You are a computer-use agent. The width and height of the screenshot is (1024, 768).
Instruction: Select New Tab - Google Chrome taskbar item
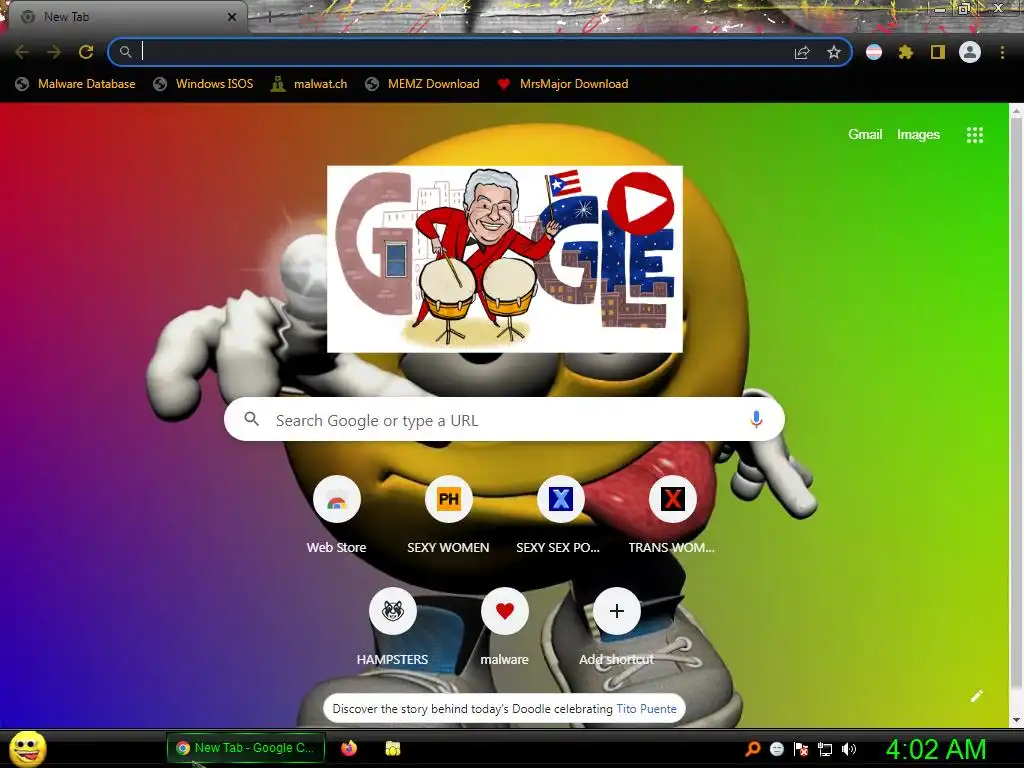point(246,748)
